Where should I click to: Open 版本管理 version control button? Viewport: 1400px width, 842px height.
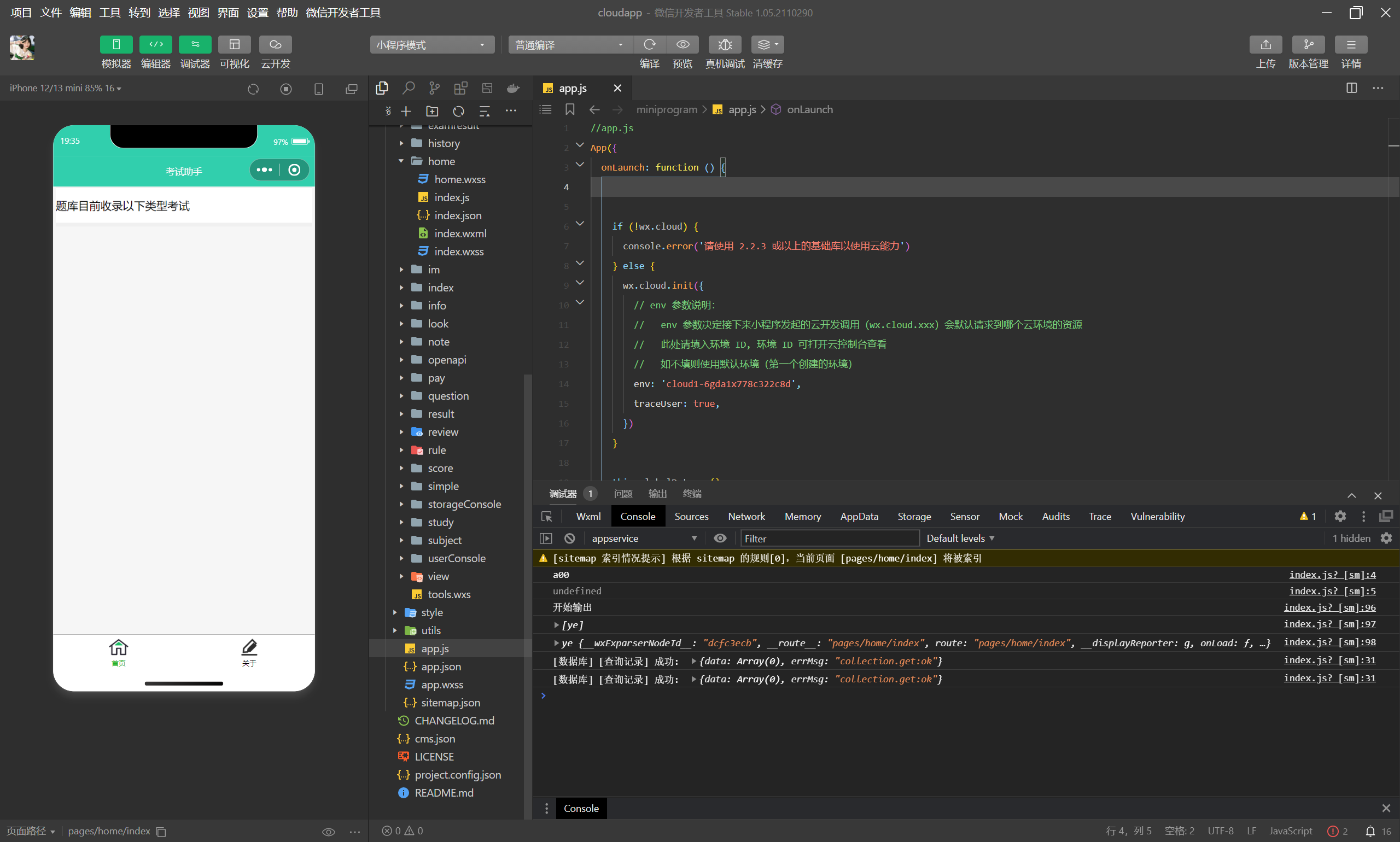1308,45
